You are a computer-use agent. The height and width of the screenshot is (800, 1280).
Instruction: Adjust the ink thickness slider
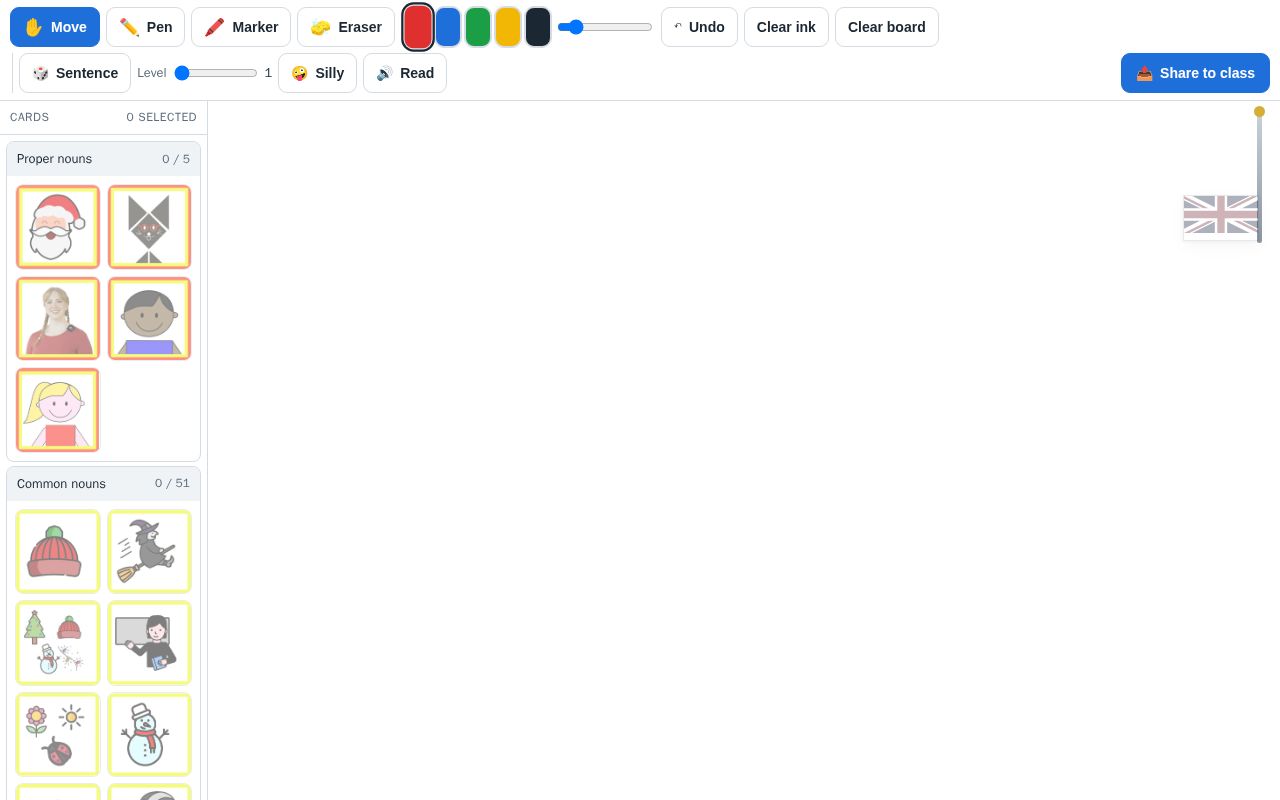click(x=605, y=27)
